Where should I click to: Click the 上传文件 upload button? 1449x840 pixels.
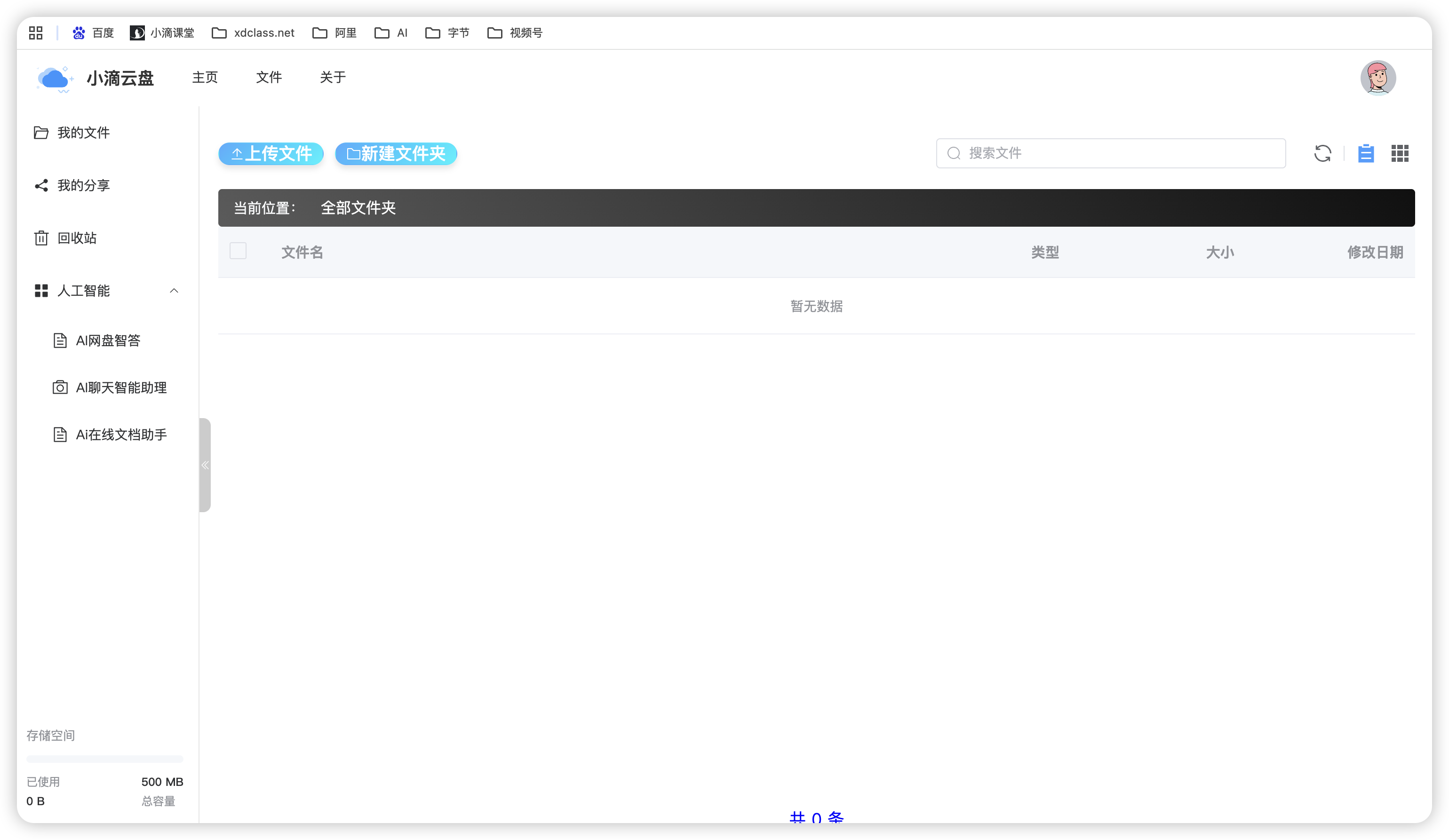(271, 153)
